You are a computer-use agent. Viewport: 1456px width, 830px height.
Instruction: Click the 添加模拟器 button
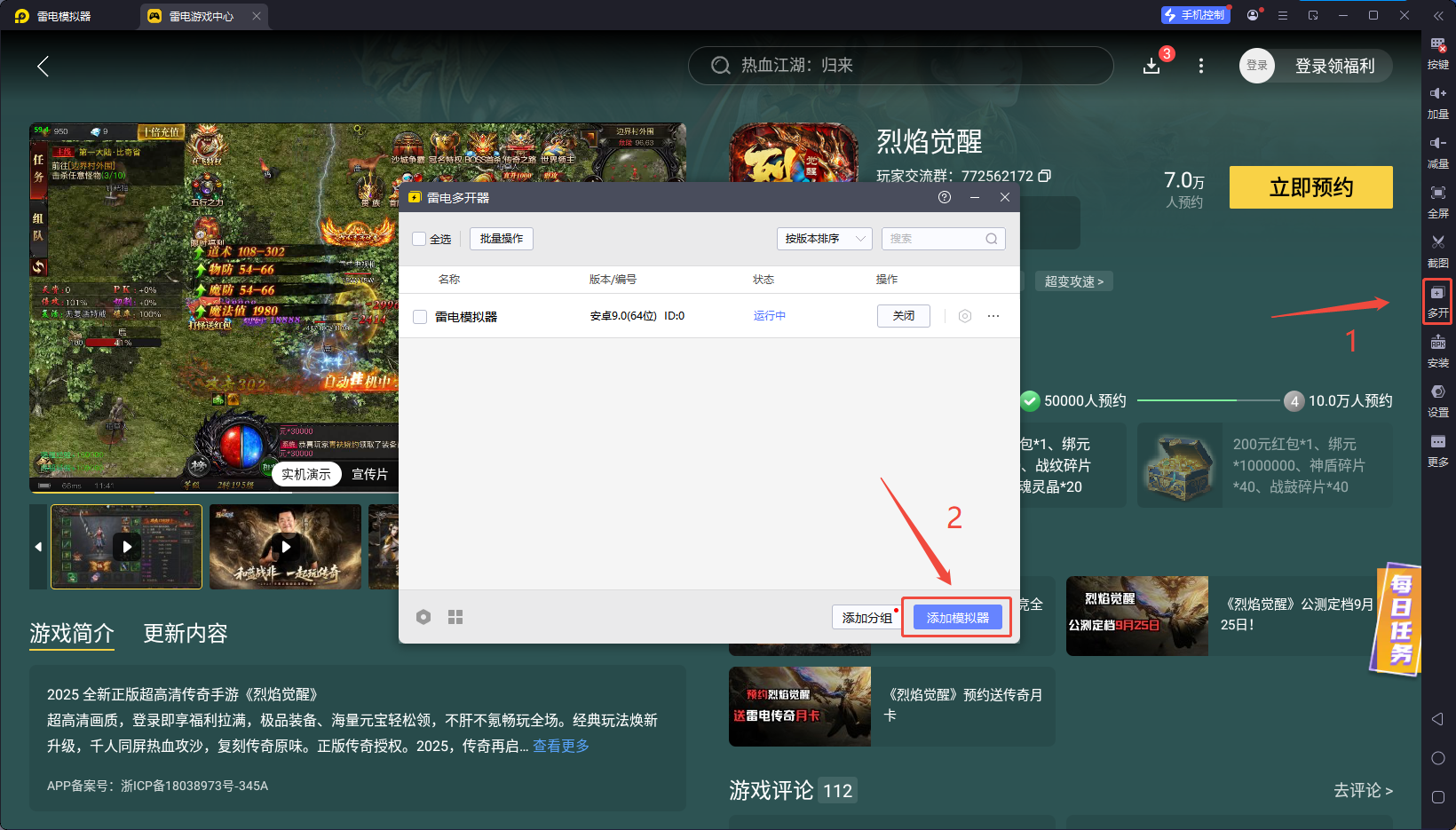point(957,617)
